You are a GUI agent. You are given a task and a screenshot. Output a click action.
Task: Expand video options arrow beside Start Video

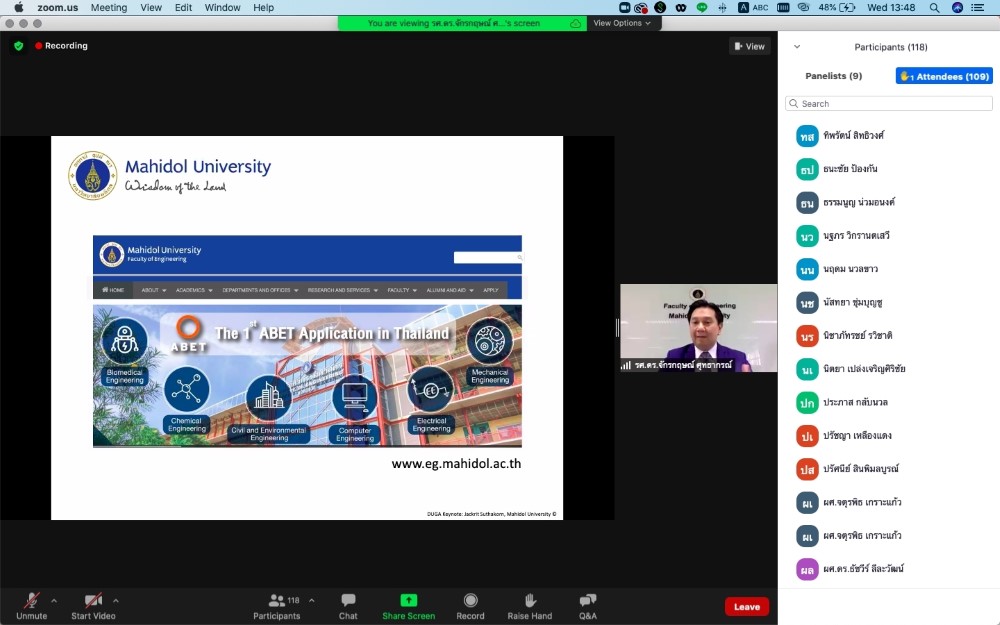click(x=116, y=601)
